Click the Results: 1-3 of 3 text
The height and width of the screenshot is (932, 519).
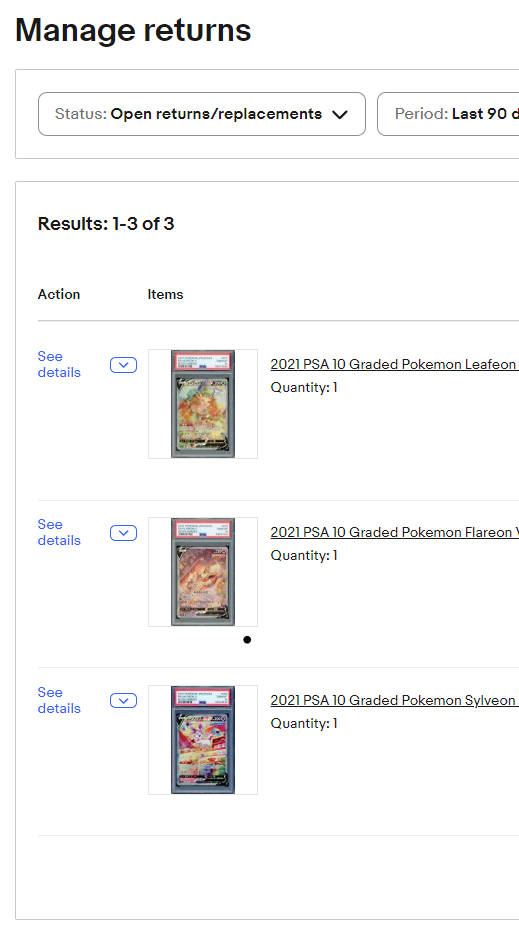point(106,223)
